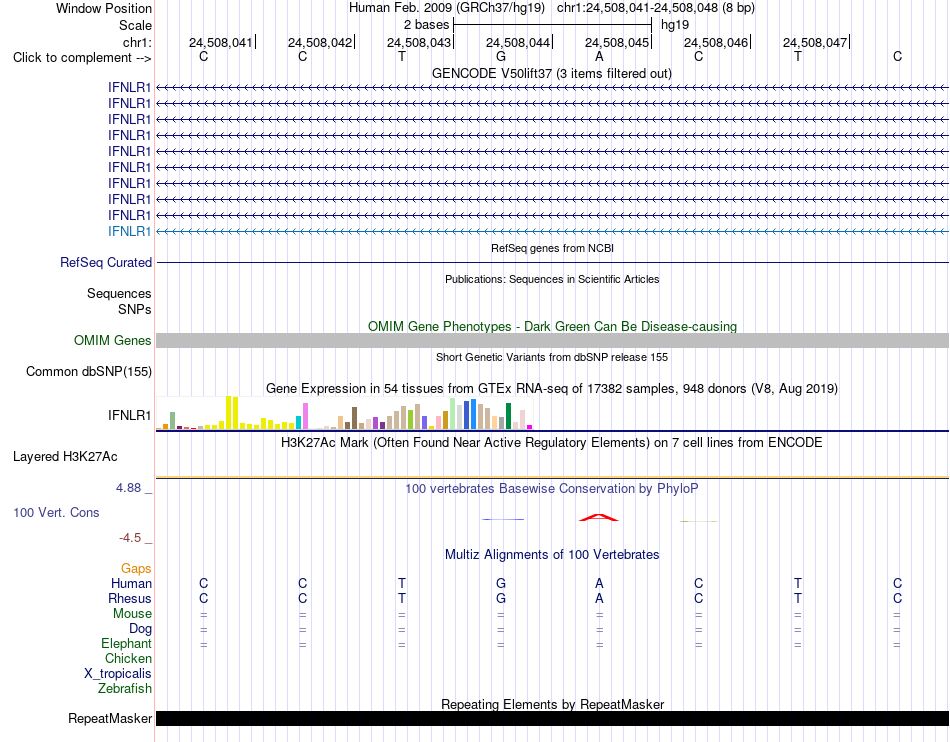Click the hg19 text beside the scale bar
This screenshot has height=742, width=950.
[674, 25]
